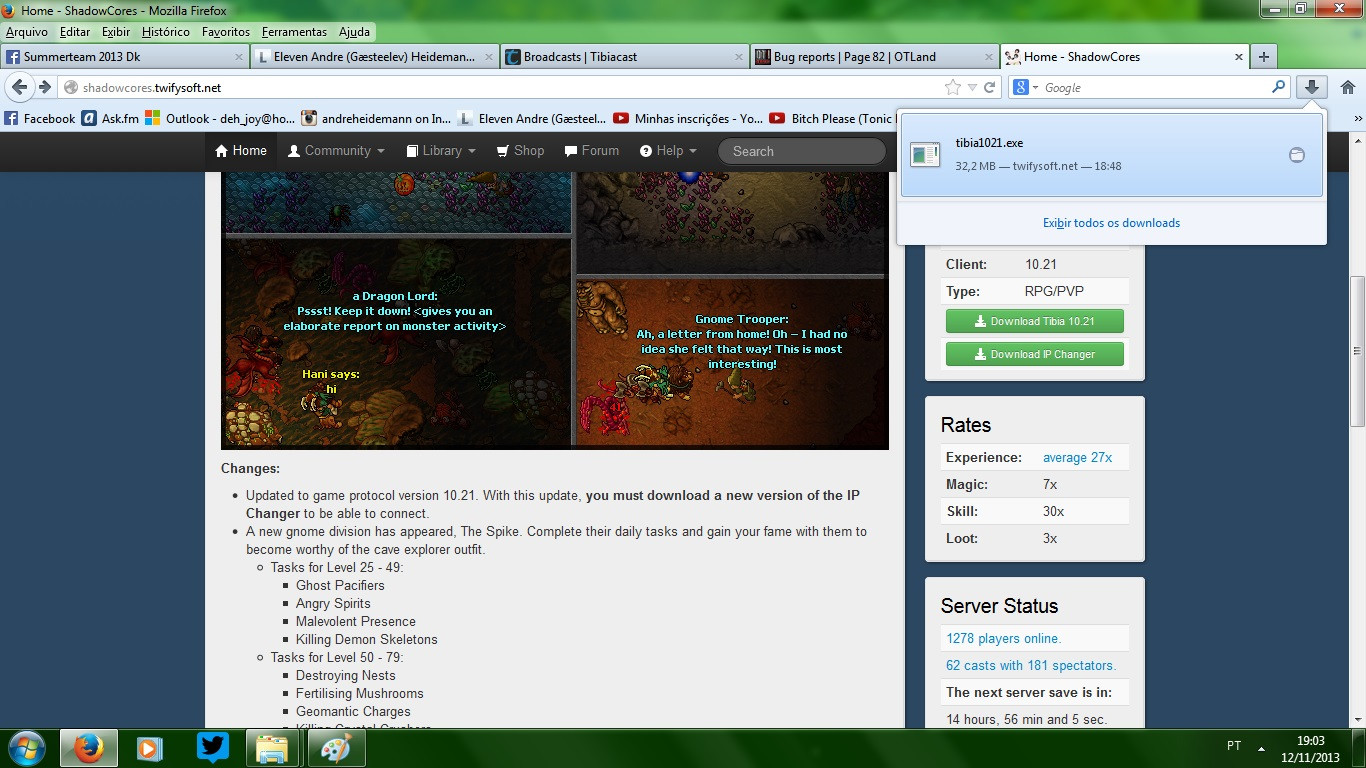The width and height of the screenshot is (1366, 768).
Task: Switch to the Broadcasts | Tibiacast tab
Action: pyautogui.click(x=624, y=57)
